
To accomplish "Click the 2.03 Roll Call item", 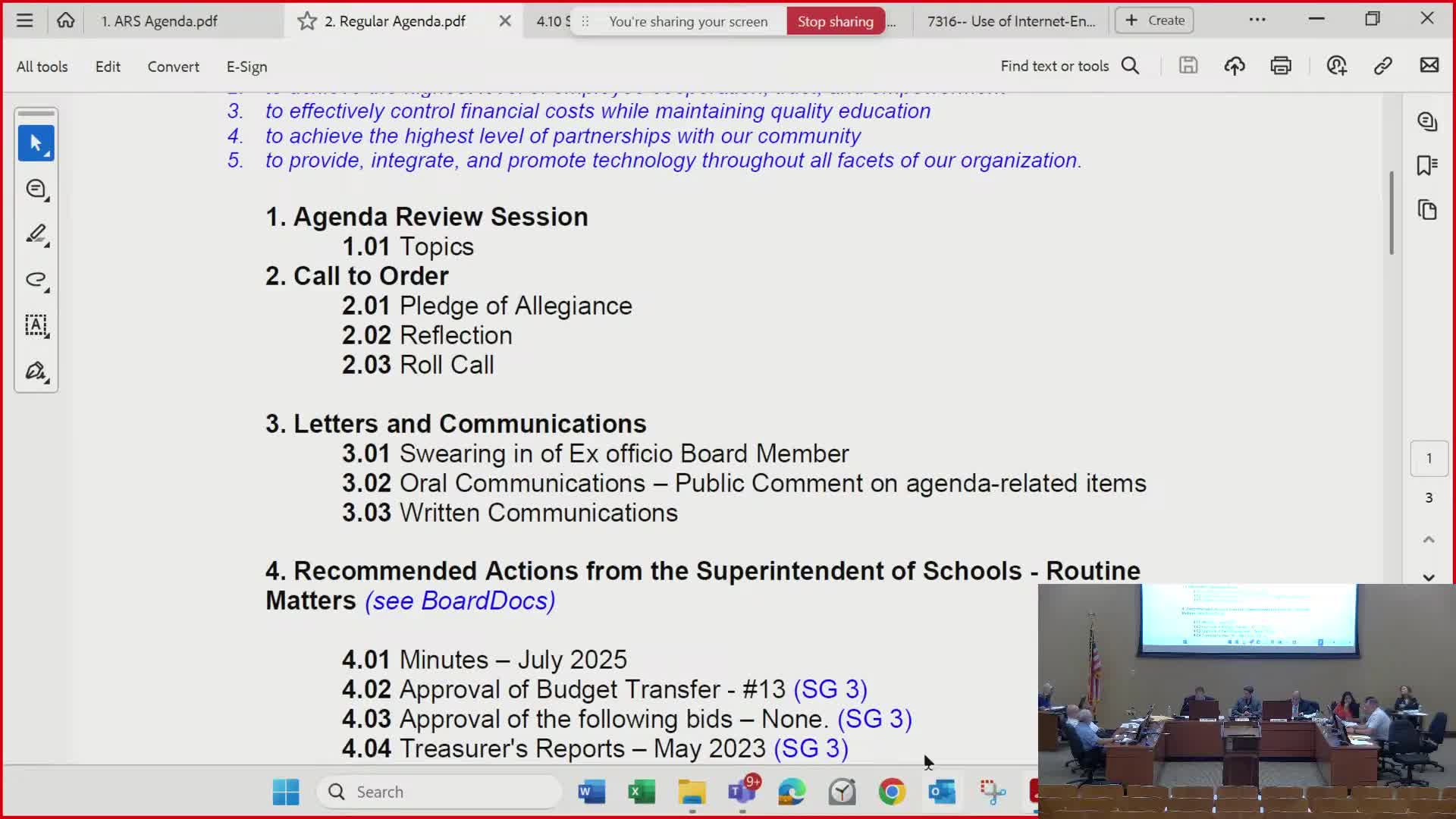I will (418, 365).
